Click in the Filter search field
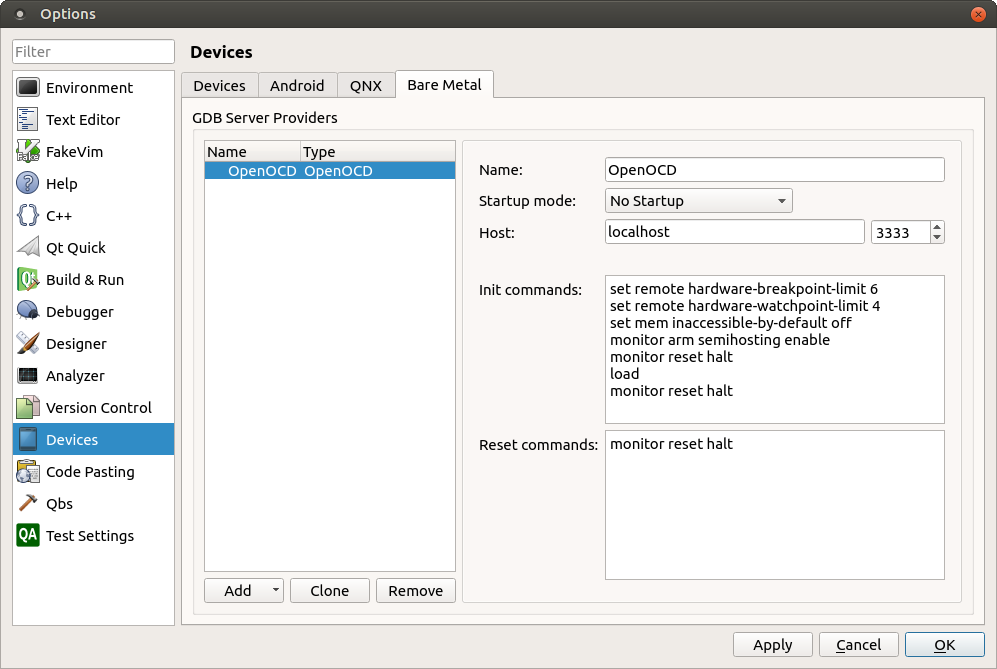 [x=93, y=52]
